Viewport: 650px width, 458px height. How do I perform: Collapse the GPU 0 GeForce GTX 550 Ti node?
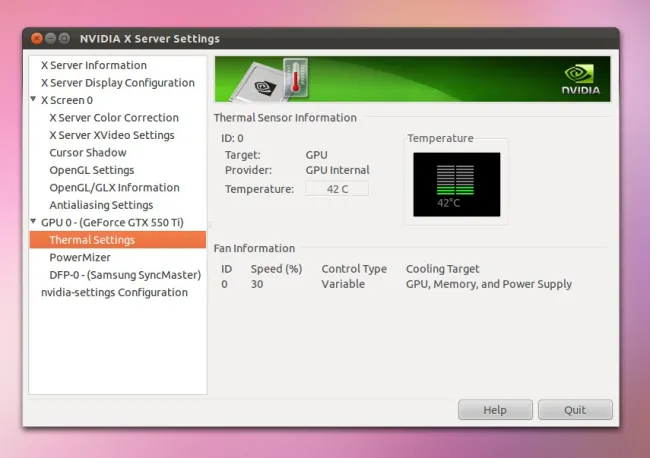tap(34, 222)
